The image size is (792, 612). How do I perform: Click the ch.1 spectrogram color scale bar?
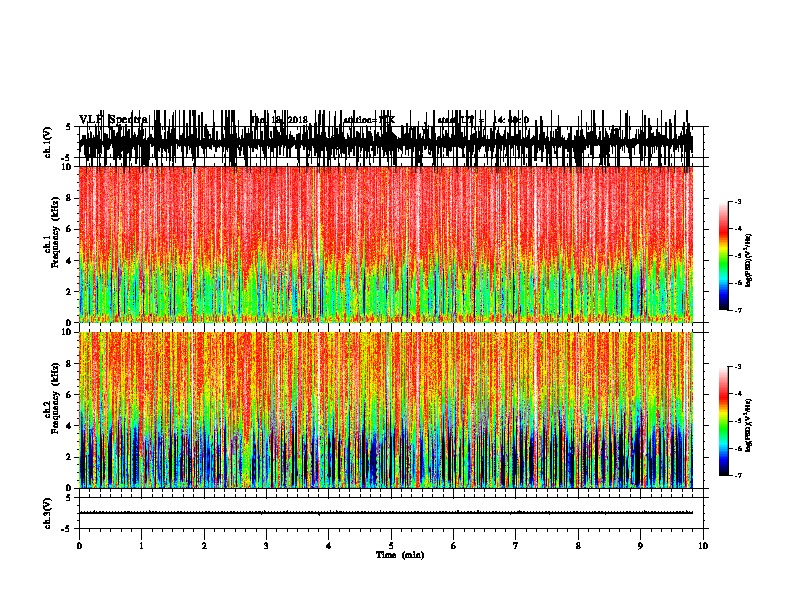(x=723, y=256)
